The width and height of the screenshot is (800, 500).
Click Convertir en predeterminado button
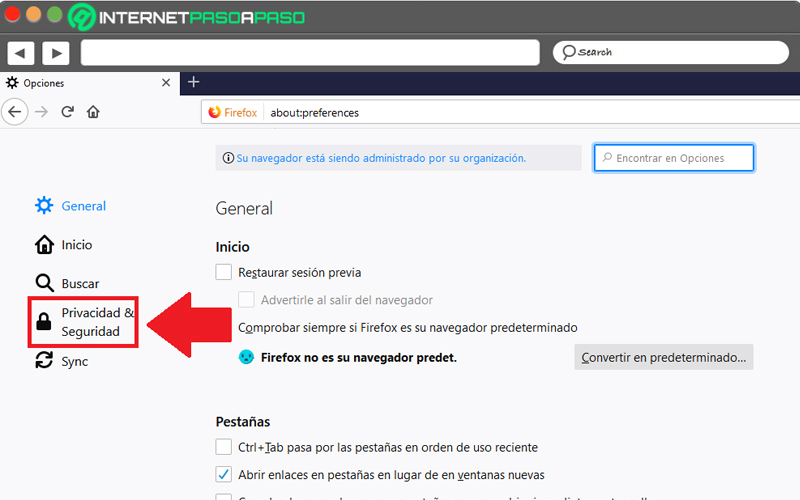664,357
